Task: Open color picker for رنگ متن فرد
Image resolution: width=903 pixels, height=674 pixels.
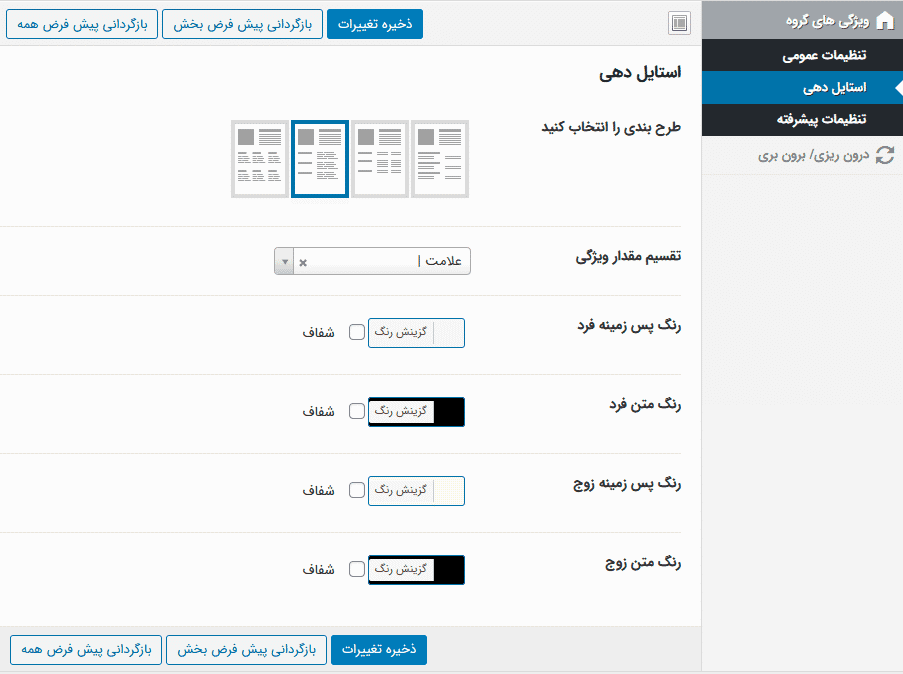Action: click(416, 412)
